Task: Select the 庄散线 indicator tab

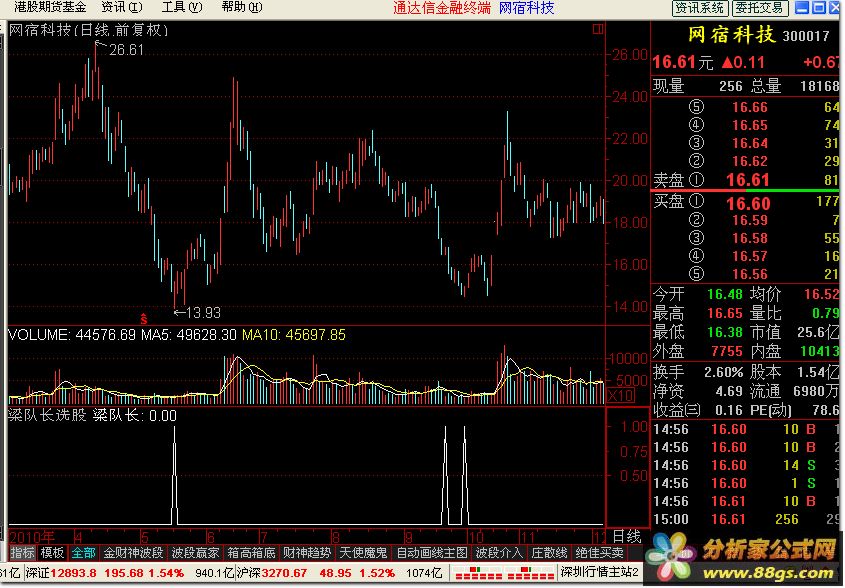Action: (x=549, y=552)
